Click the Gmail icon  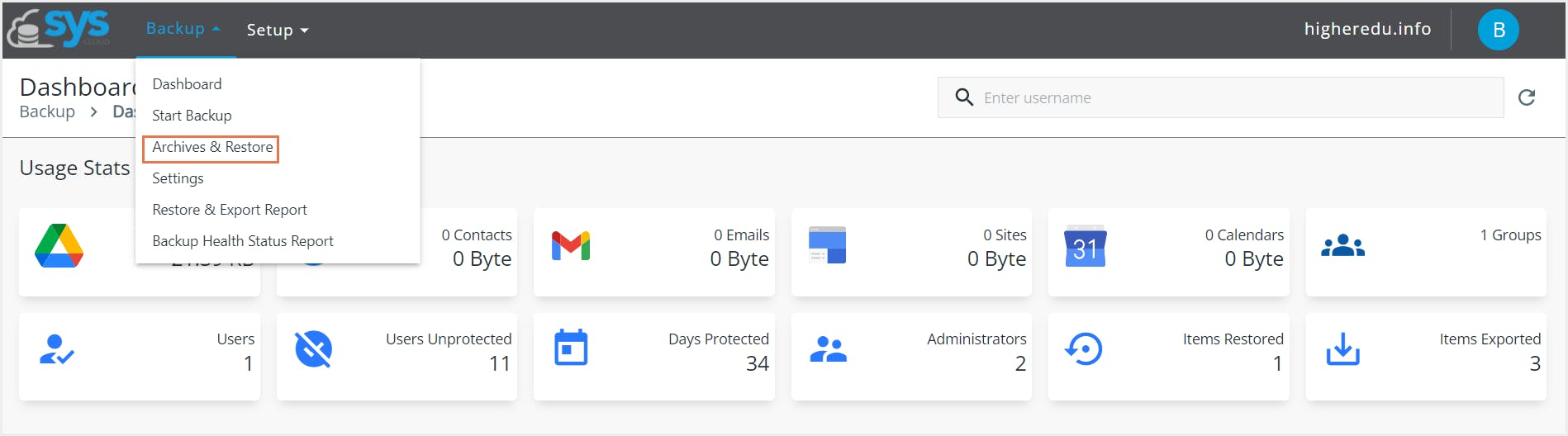[571, 246]
